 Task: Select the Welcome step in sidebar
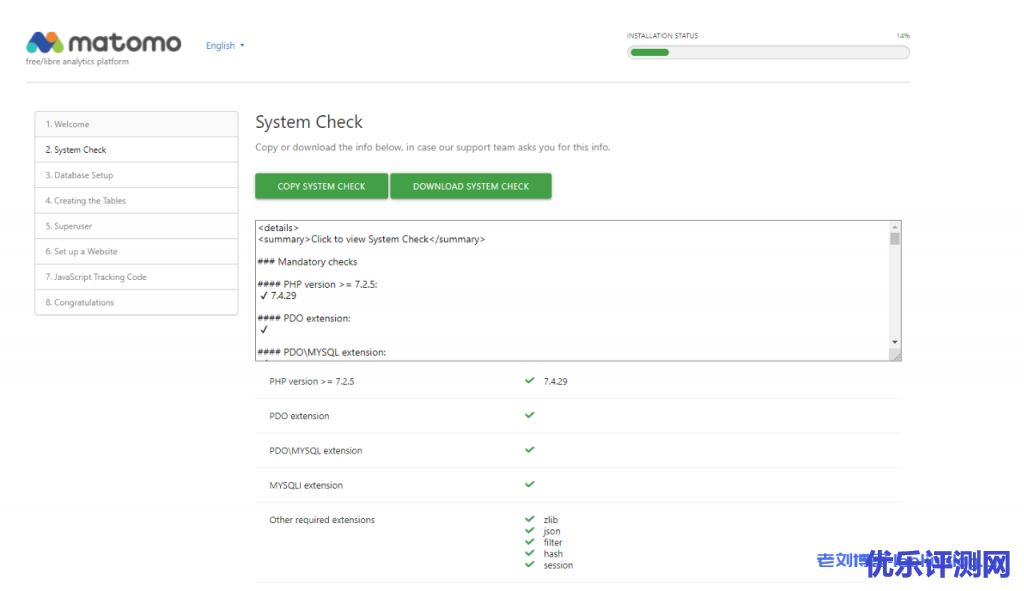click(x=136, y=124)
